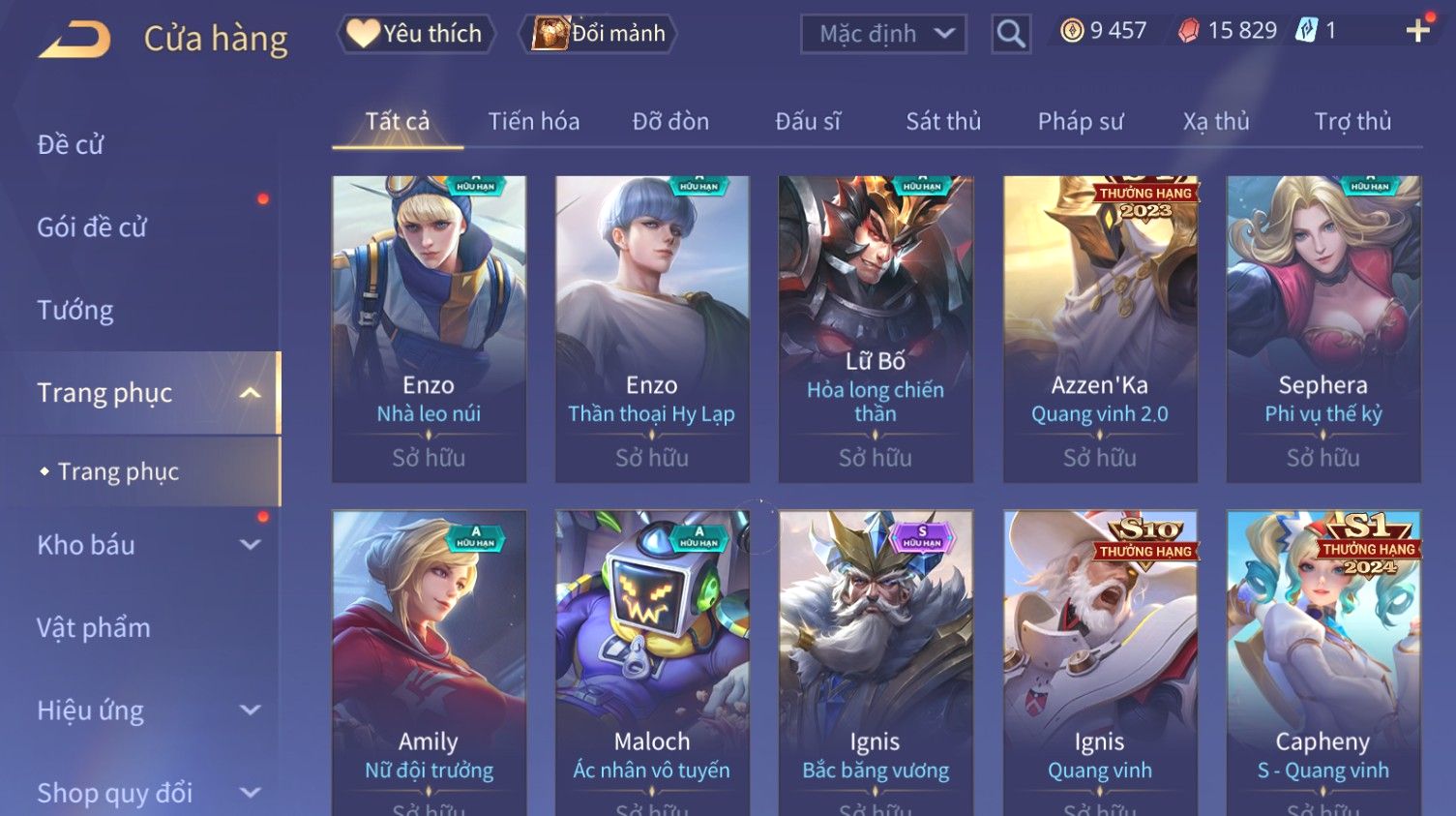Image resolution: width=1456 pixels, height=816 pixels.
Task: Click the heart icon on Yêu thích
Action: [x=363, y=33]
